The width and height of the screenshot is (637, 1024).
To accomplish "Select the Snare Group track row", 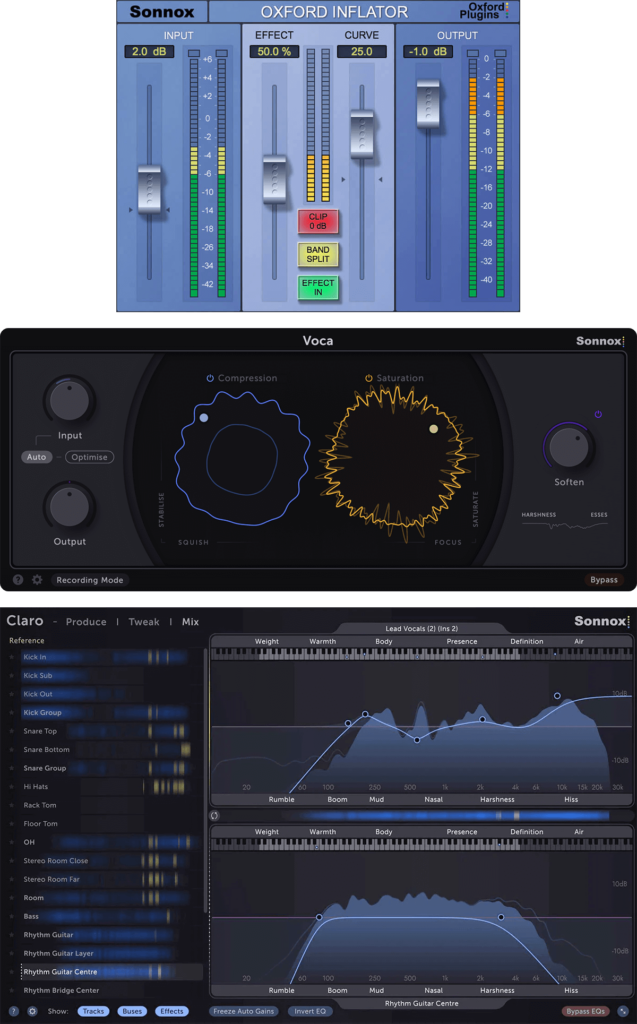I will [105, 768].
